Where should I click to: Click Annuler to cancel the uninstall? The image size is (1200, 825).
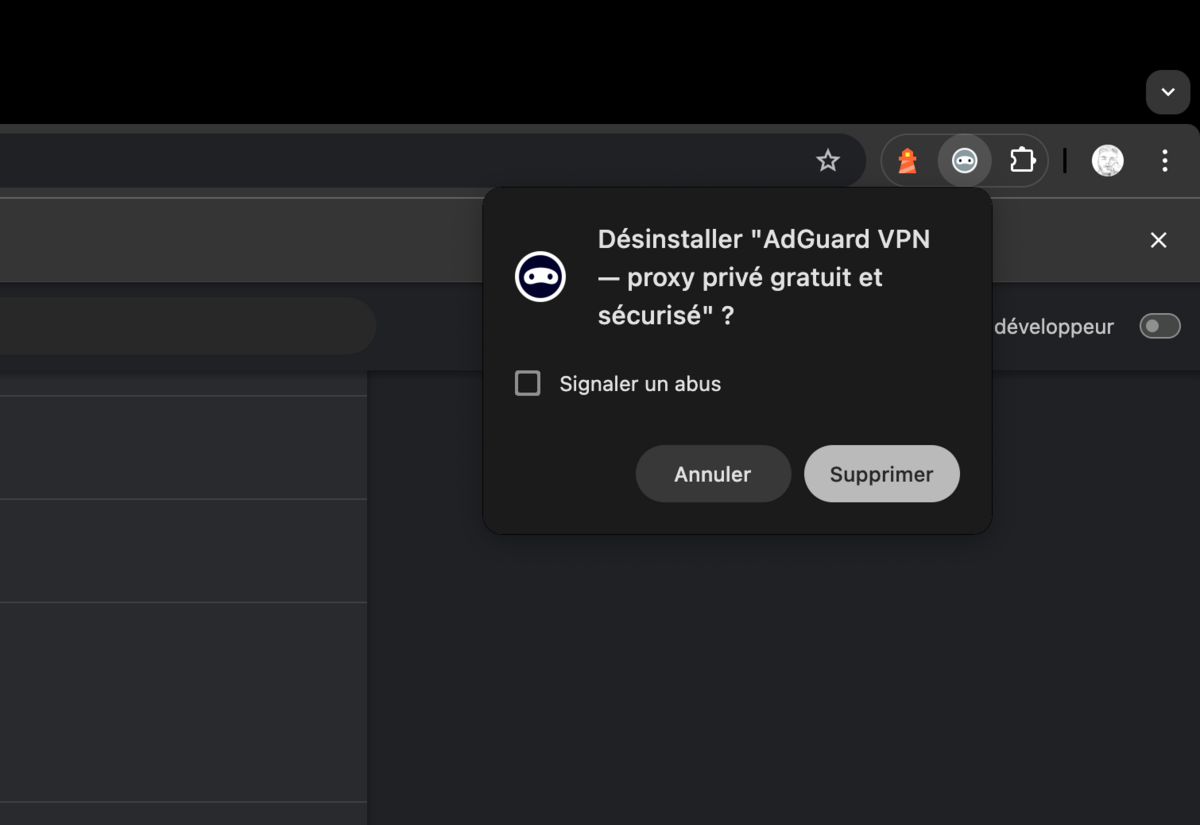click(x=713, y=474)
